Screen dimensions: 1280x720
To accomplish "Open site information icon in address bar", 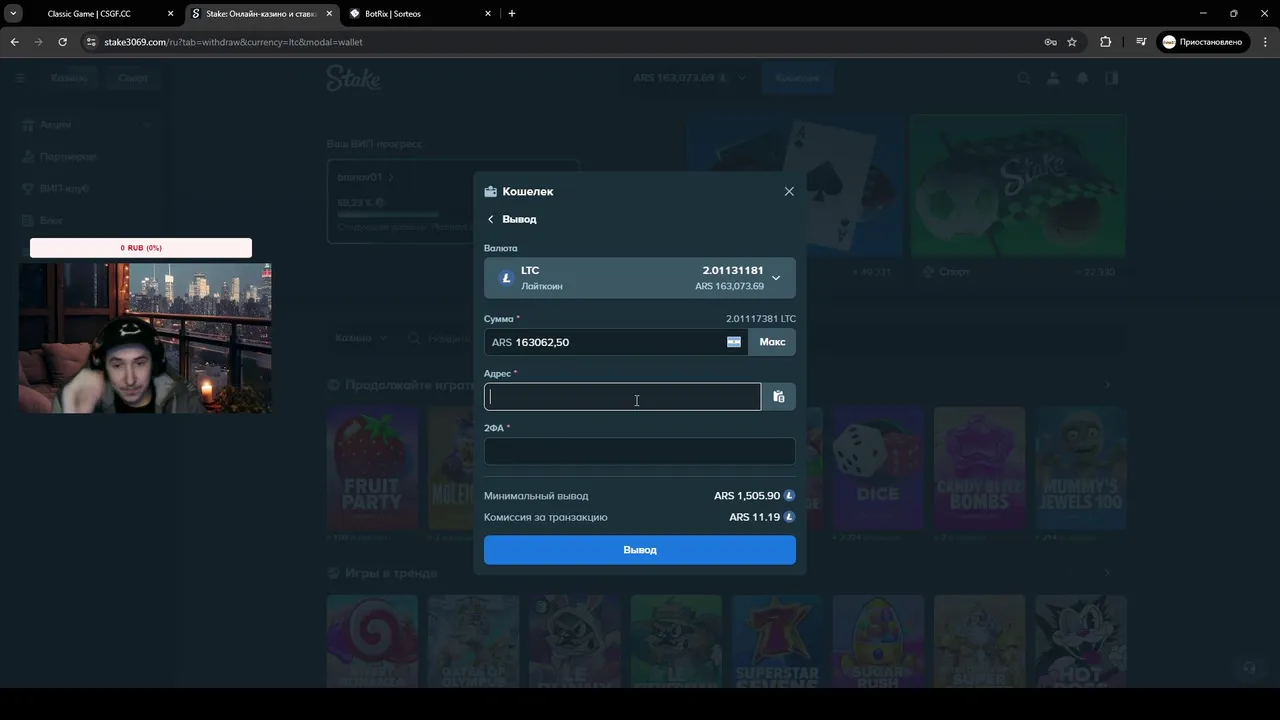I will [90, 42].
